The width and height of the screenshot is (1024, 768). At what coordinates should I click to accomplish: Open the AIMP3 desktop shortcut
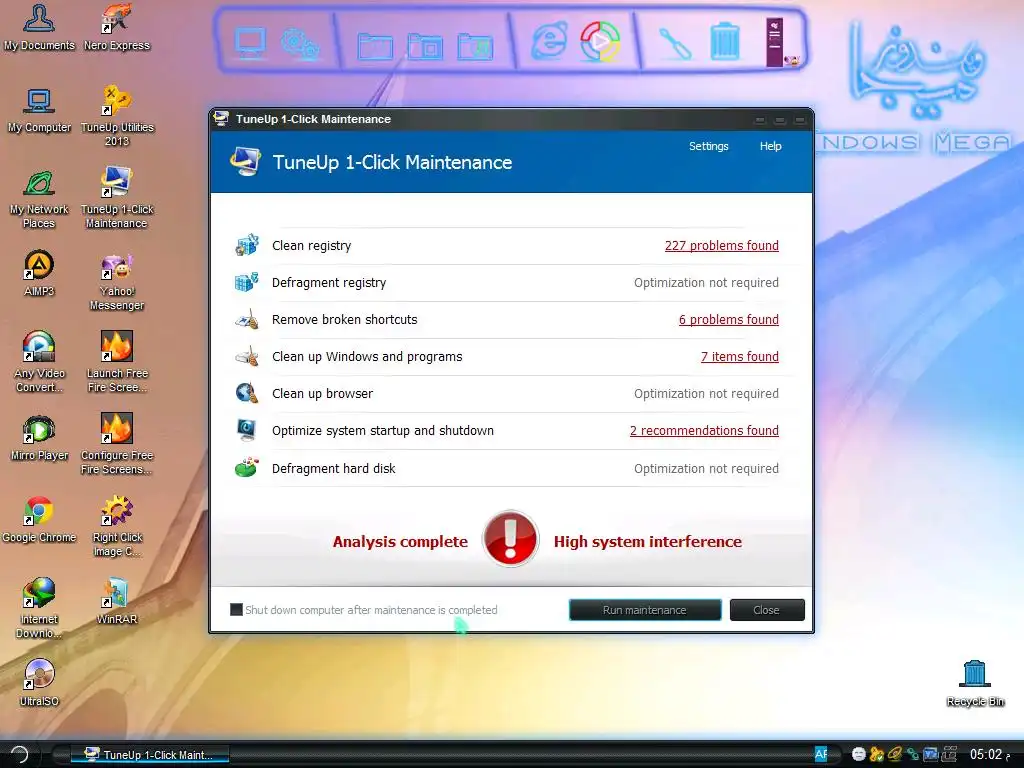39,273
